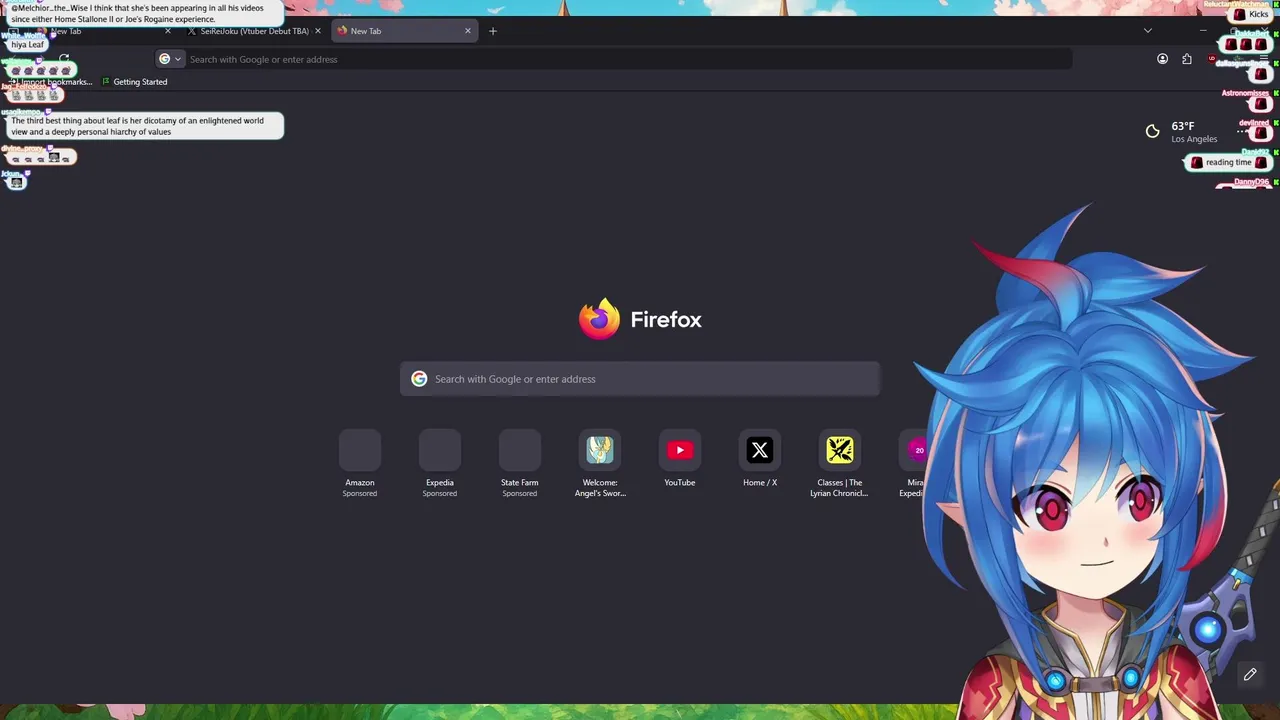Open the Firefox account profile icon

1162,59
